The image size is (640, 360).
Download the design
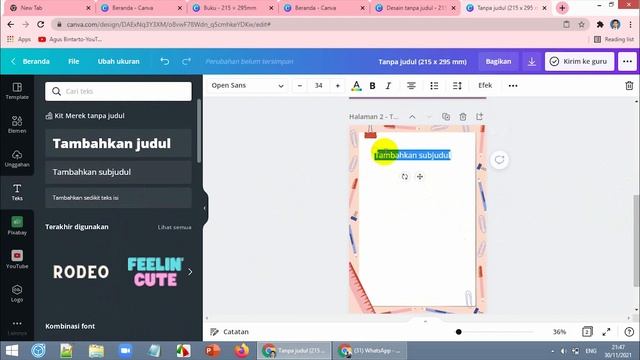pos(531,62)
